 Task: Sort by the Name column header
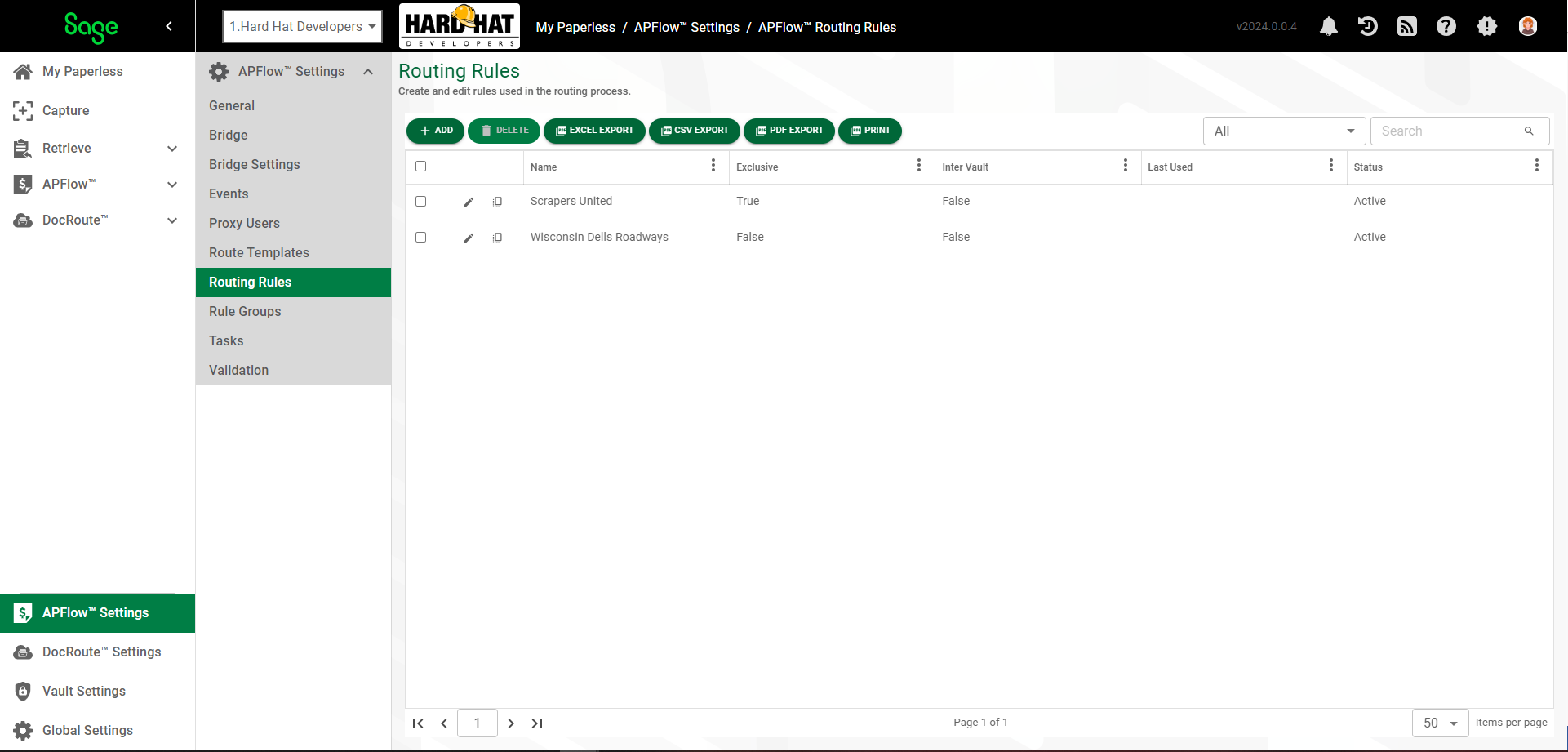pos(544,167)
